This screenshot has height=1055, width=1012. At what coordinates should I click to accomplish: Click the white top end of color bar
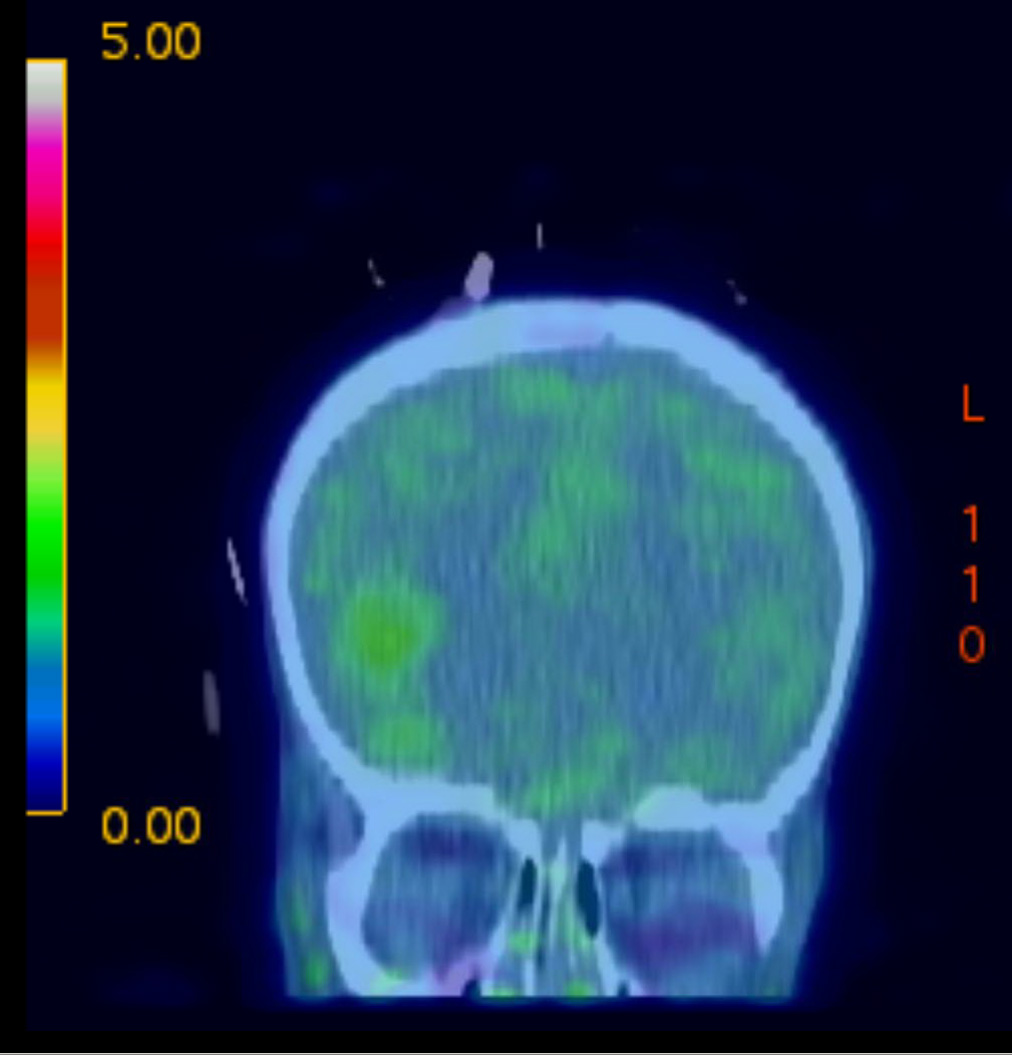[46, 82]
